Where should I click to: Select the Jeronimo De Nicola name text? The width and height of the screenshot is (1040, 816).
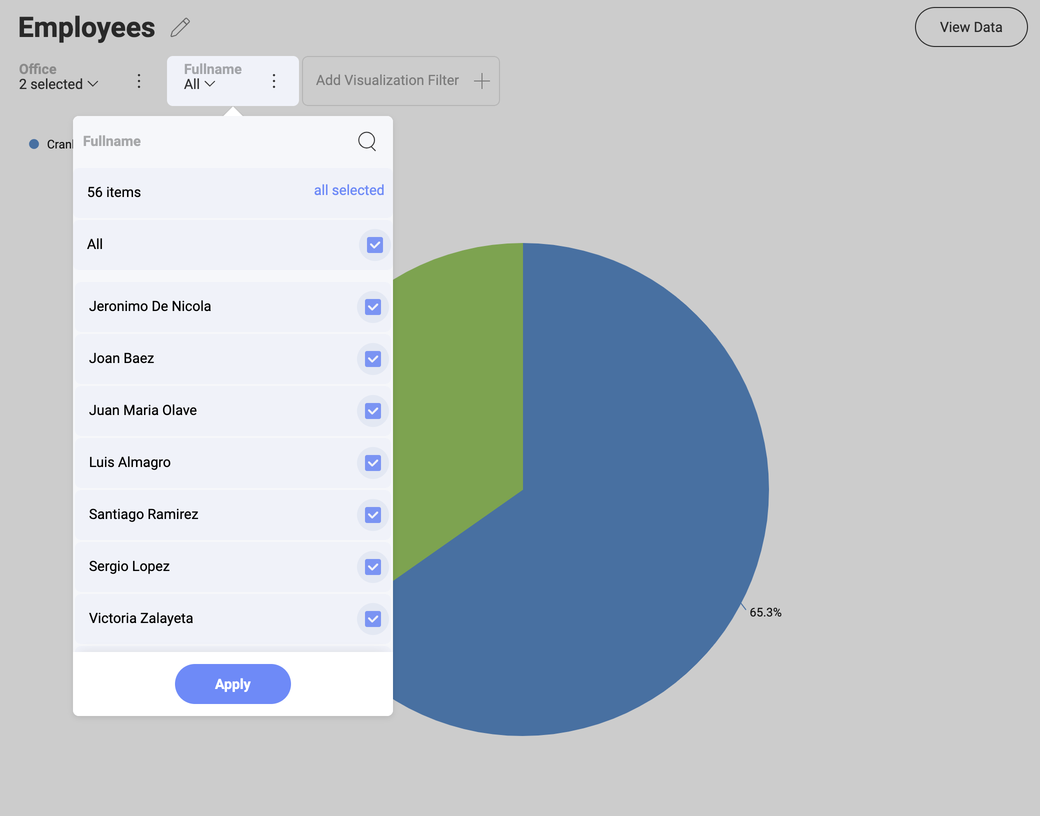click(x=150, y=306)
